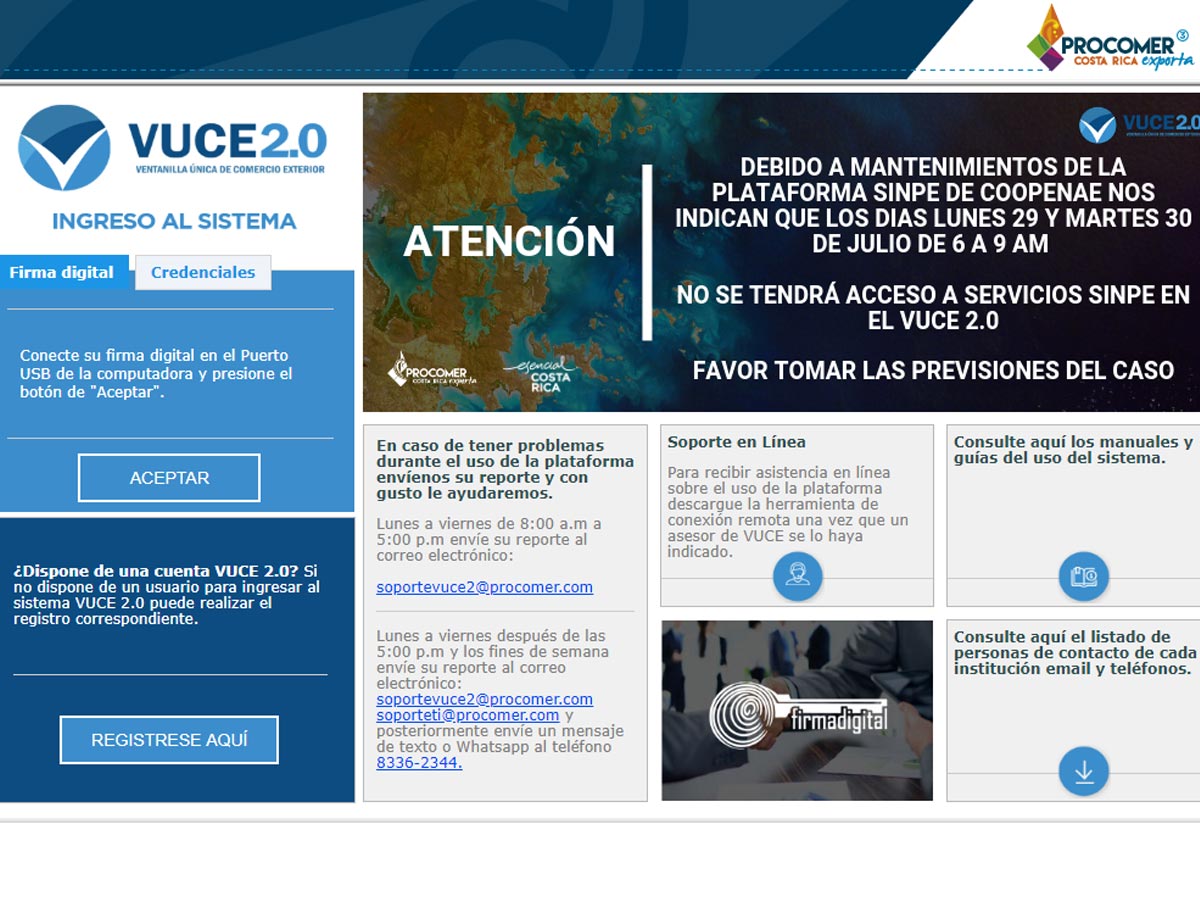Click the 'Para recibir asistencia en línea' paragraph

click(788, 512)
